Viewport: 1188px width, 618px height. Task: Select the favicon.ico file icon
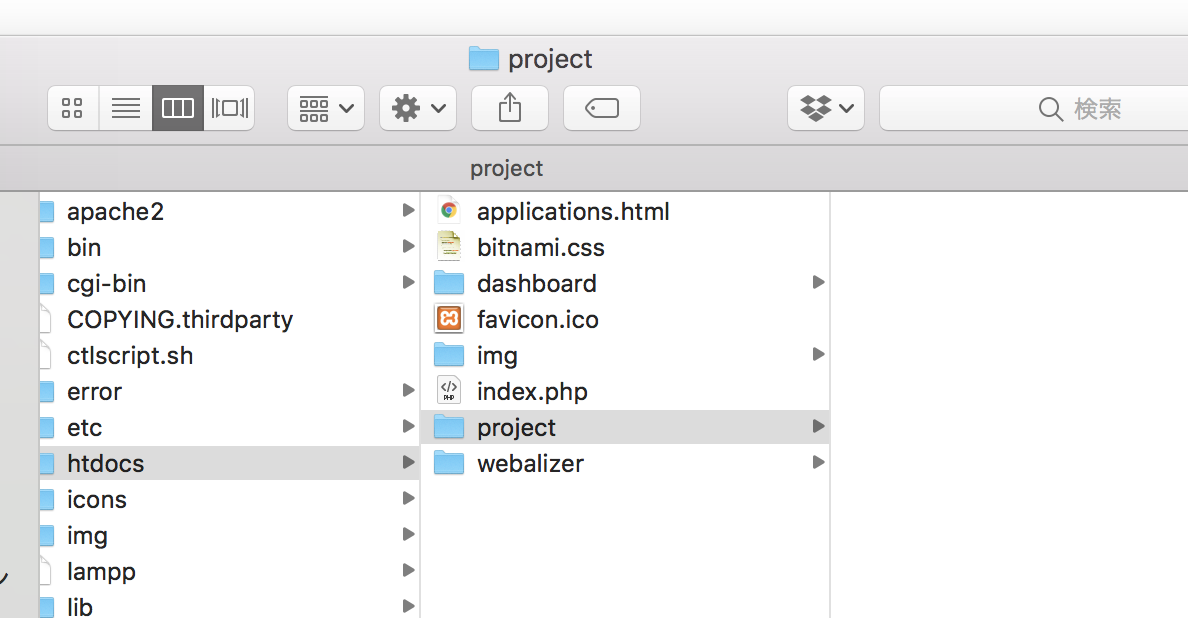(x=449, y=319)
